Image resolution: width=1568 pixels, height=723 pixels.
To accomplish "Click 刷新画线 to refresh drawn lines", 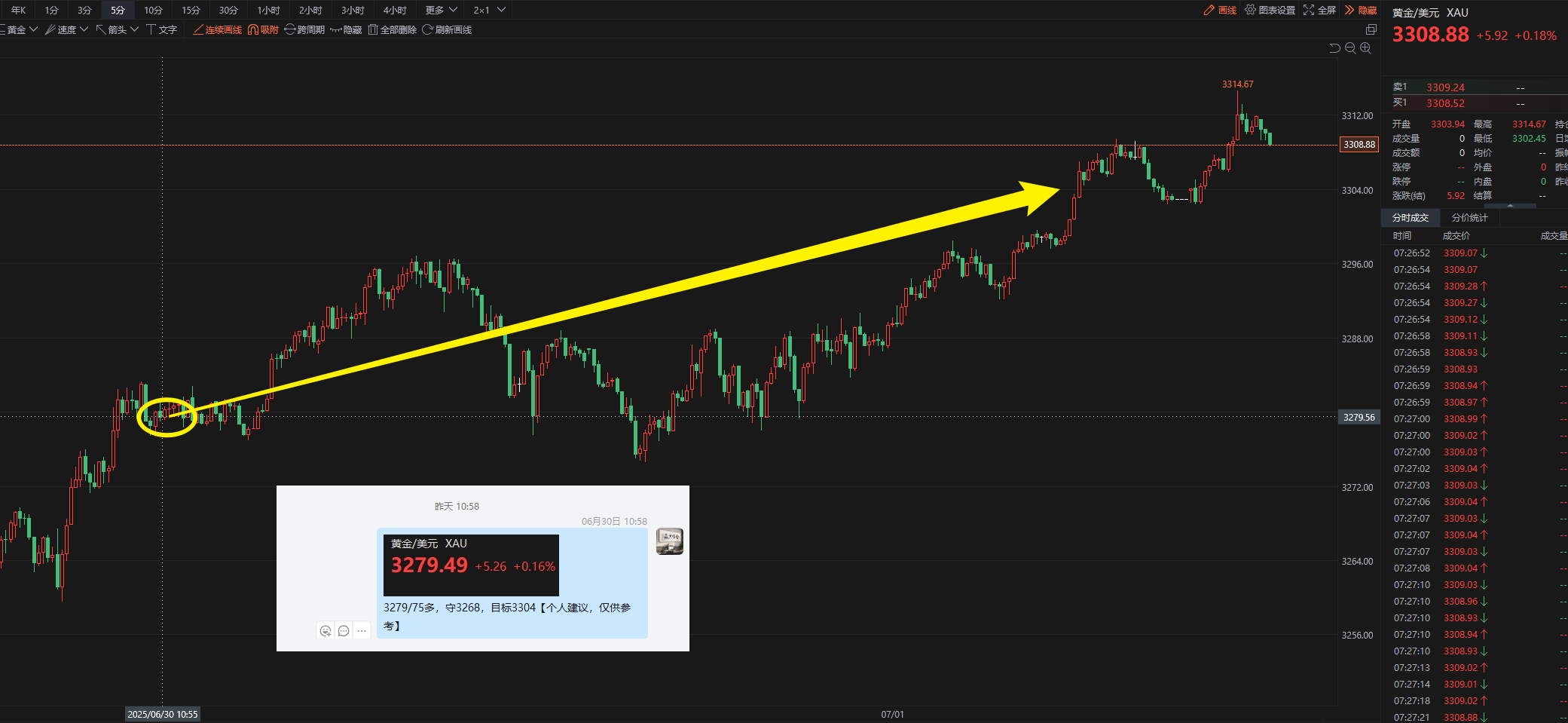I will click(447, 29).
